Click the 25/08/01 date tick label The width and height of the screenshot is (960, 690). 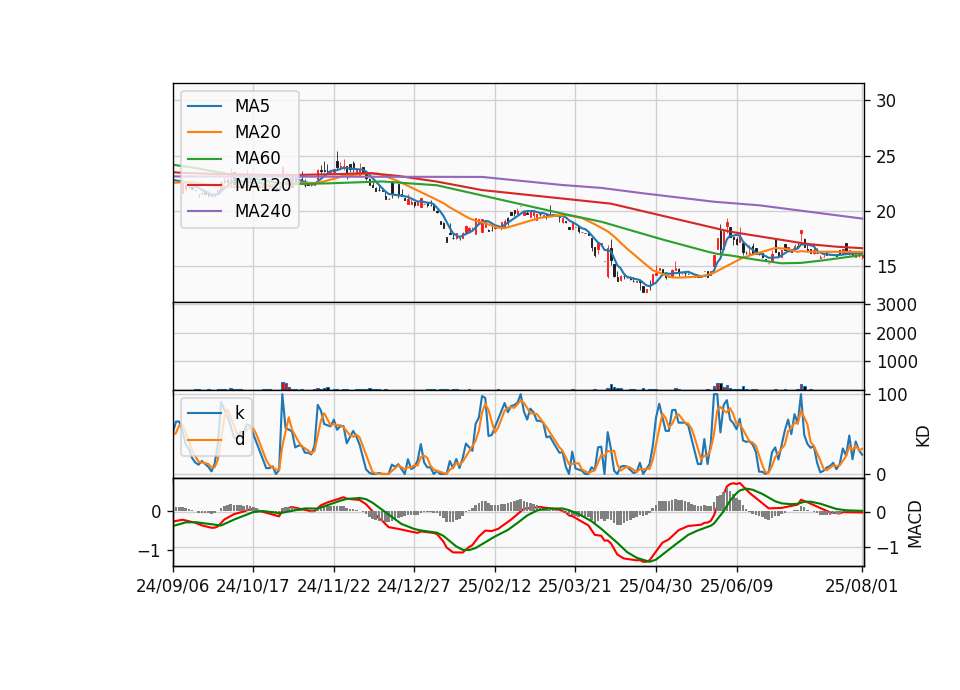click(x=861, y=586)
